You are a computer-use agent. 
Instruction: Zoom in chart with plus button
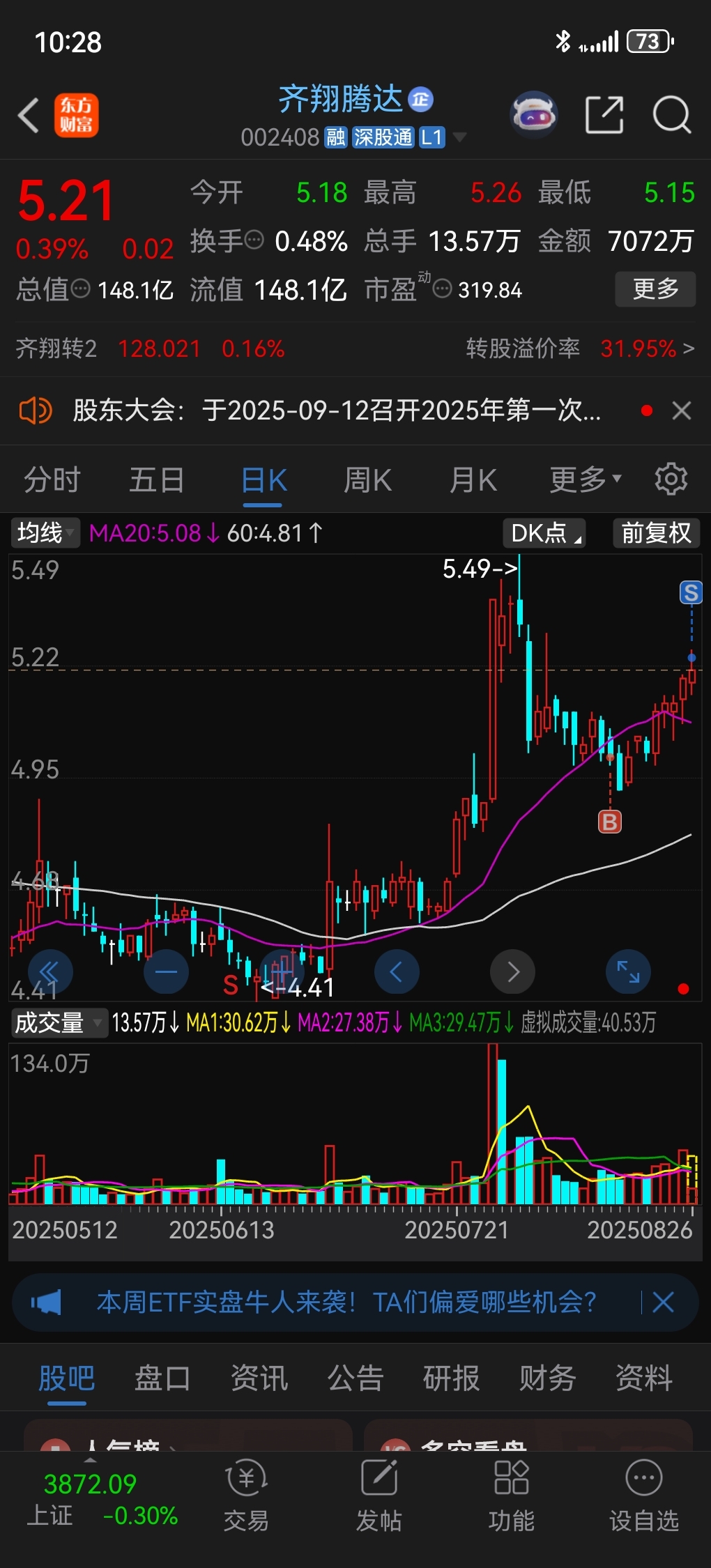pos(282,971)
